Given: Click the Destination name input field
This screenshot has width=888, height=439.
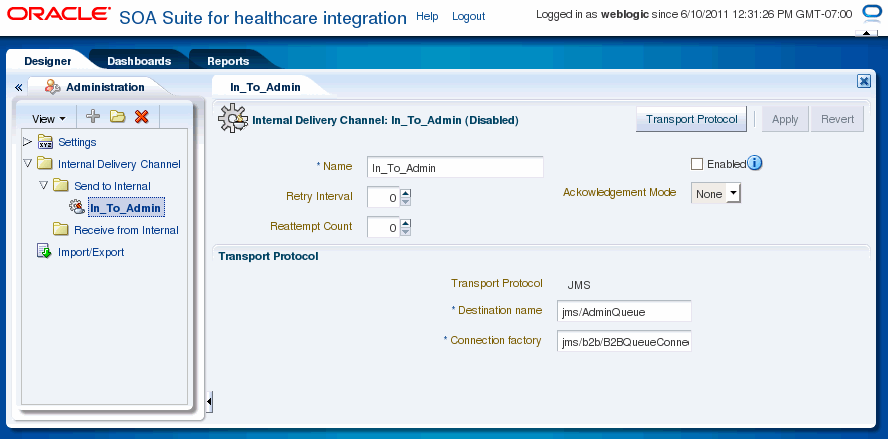Looking at the screenshot, I should click(624, 311).
